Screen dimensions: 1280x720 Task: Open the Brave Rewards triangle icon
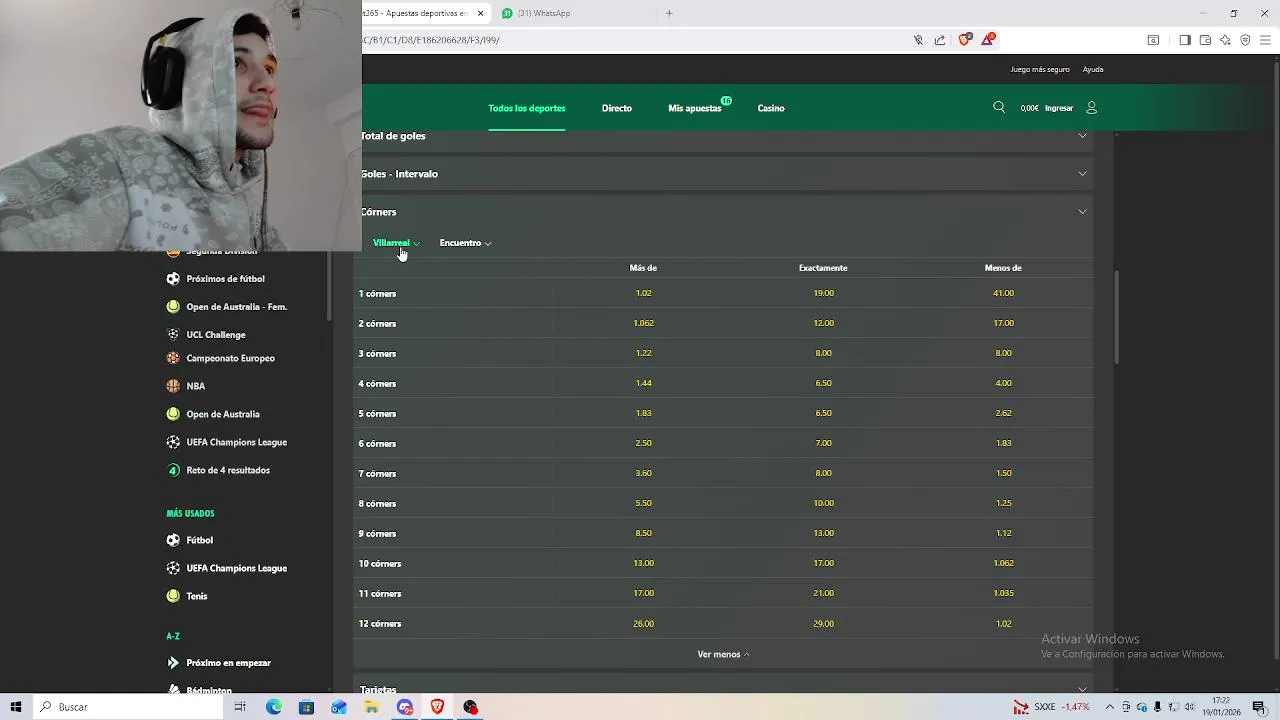(988, 40)
